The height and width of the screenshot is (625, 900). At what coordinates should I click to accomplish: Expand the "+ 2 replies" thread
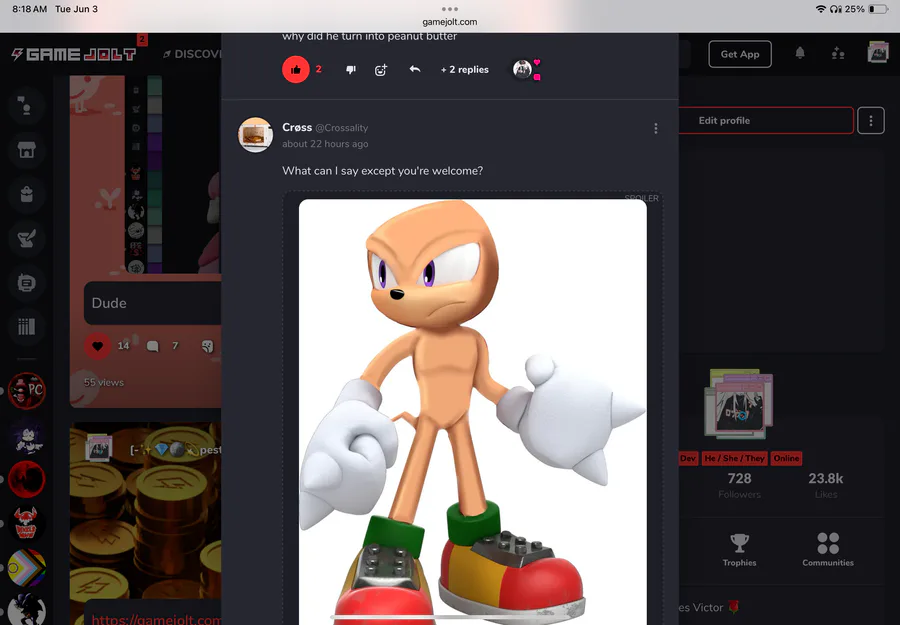point(465,69)
